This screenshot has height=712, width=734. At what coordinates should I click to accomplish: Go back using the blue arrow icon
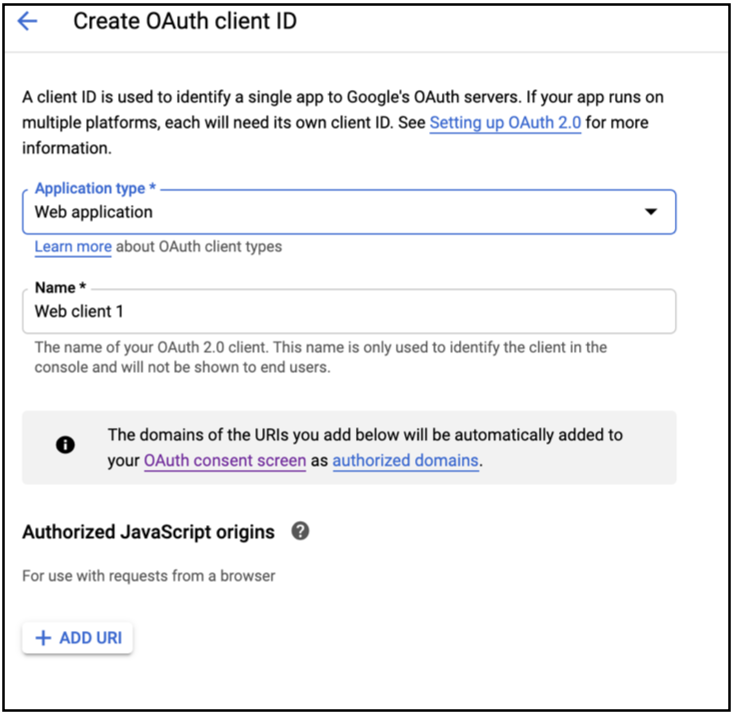click(x=27, y=21)
